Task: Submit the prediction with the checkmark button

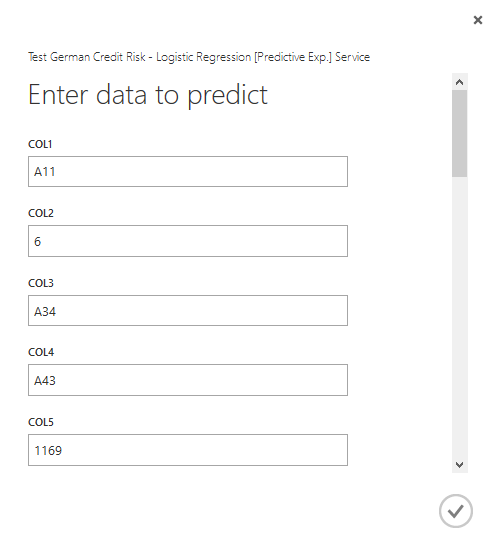Action: (x=455, y=511)
